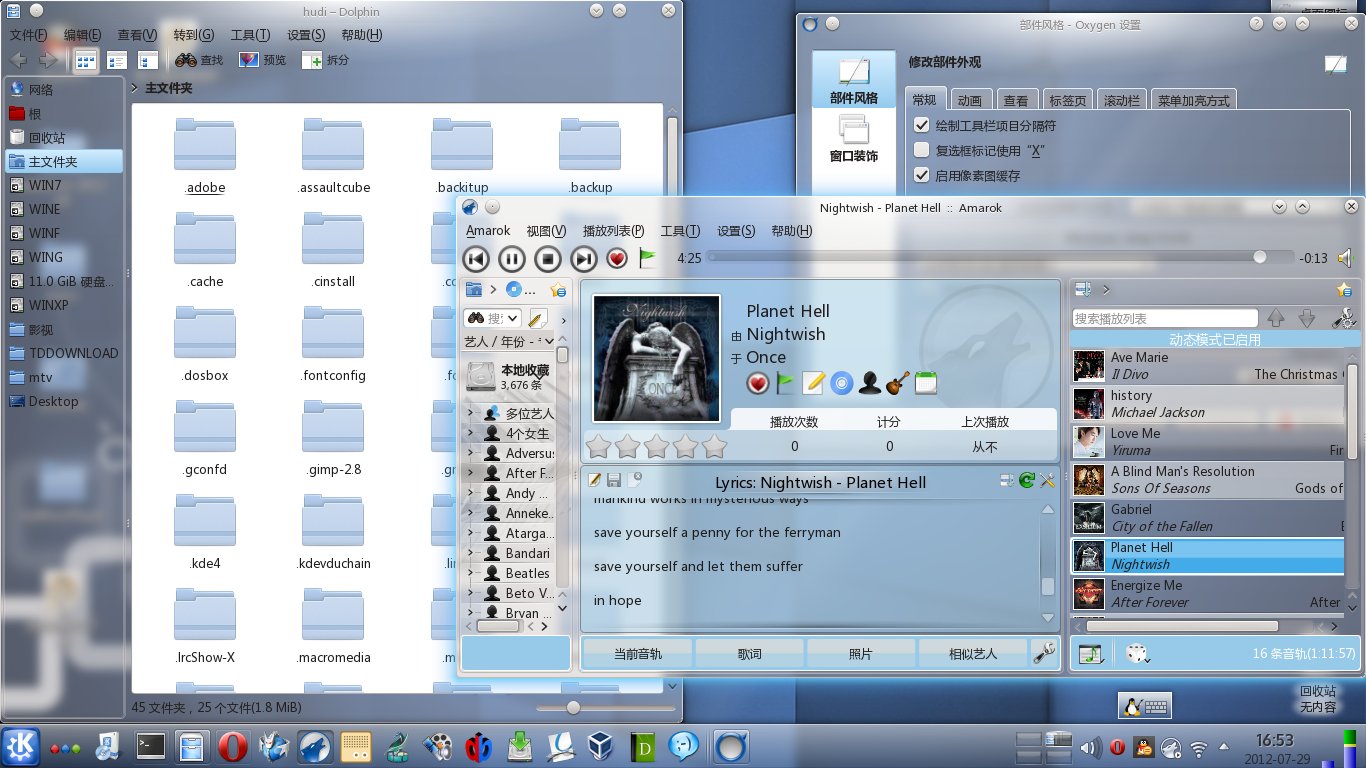Switch Dolphin to details view mode
The image size is (1366, 768).
[117, 60]
